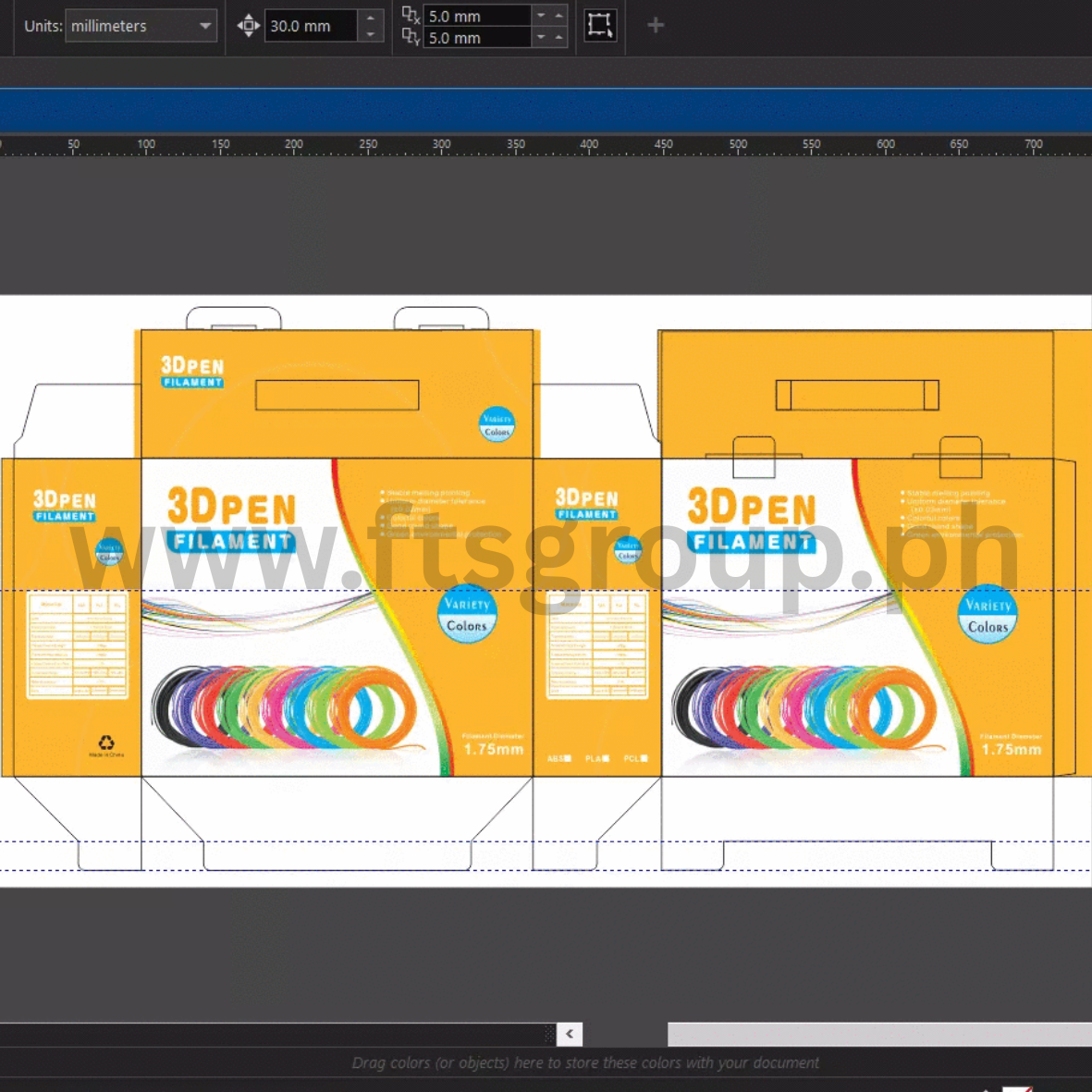Decrease duplicate X offset with down arrow
The width and height of the screenshot is (1092, 1092).
tap(541, 16)
